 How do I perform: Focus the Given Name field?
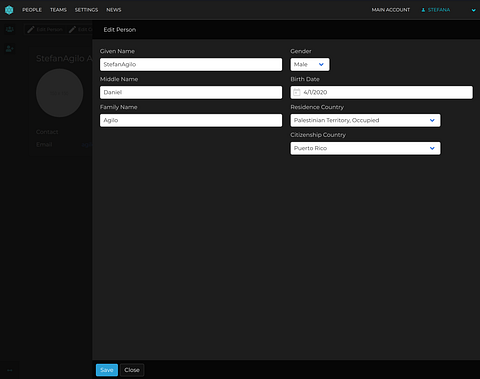(x=191, y=64)
